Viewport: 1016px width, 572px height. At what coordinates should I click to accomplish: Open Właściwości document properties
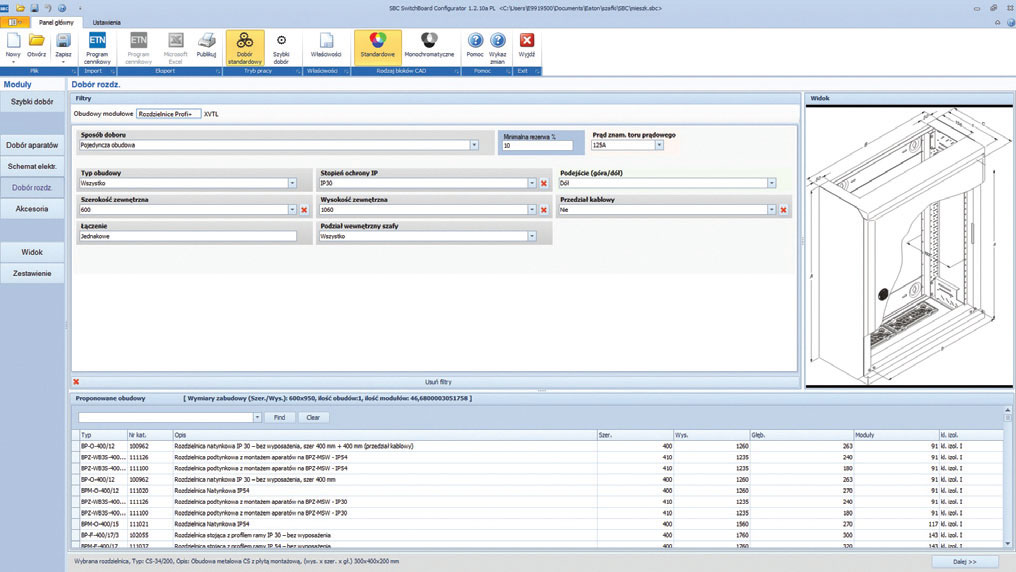326,46
